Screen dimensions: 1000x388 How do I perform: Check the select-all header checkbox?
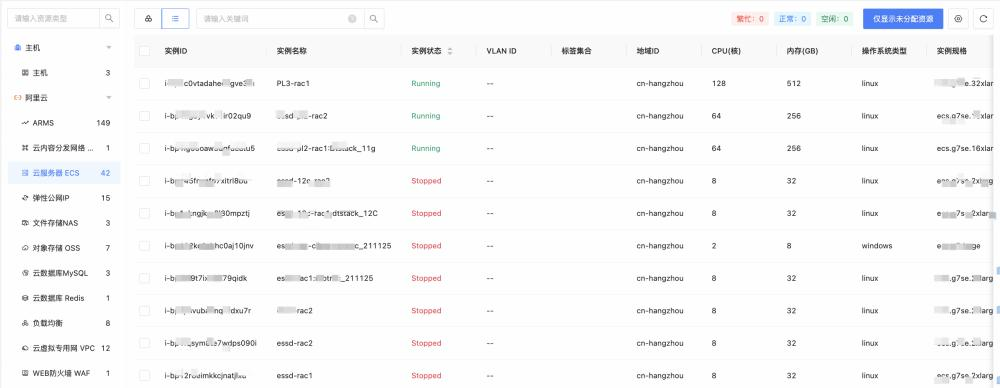(x=145, y=51)
